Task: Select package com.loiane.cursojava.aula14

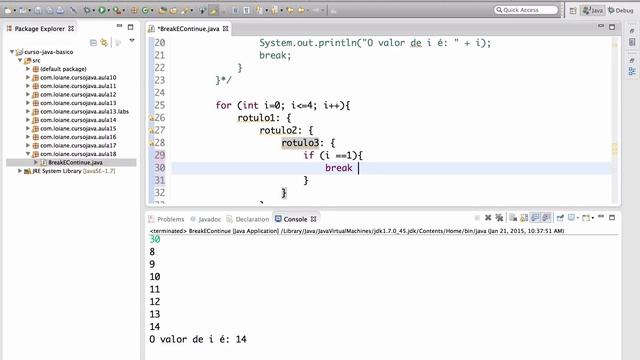Action: (78, 120)
